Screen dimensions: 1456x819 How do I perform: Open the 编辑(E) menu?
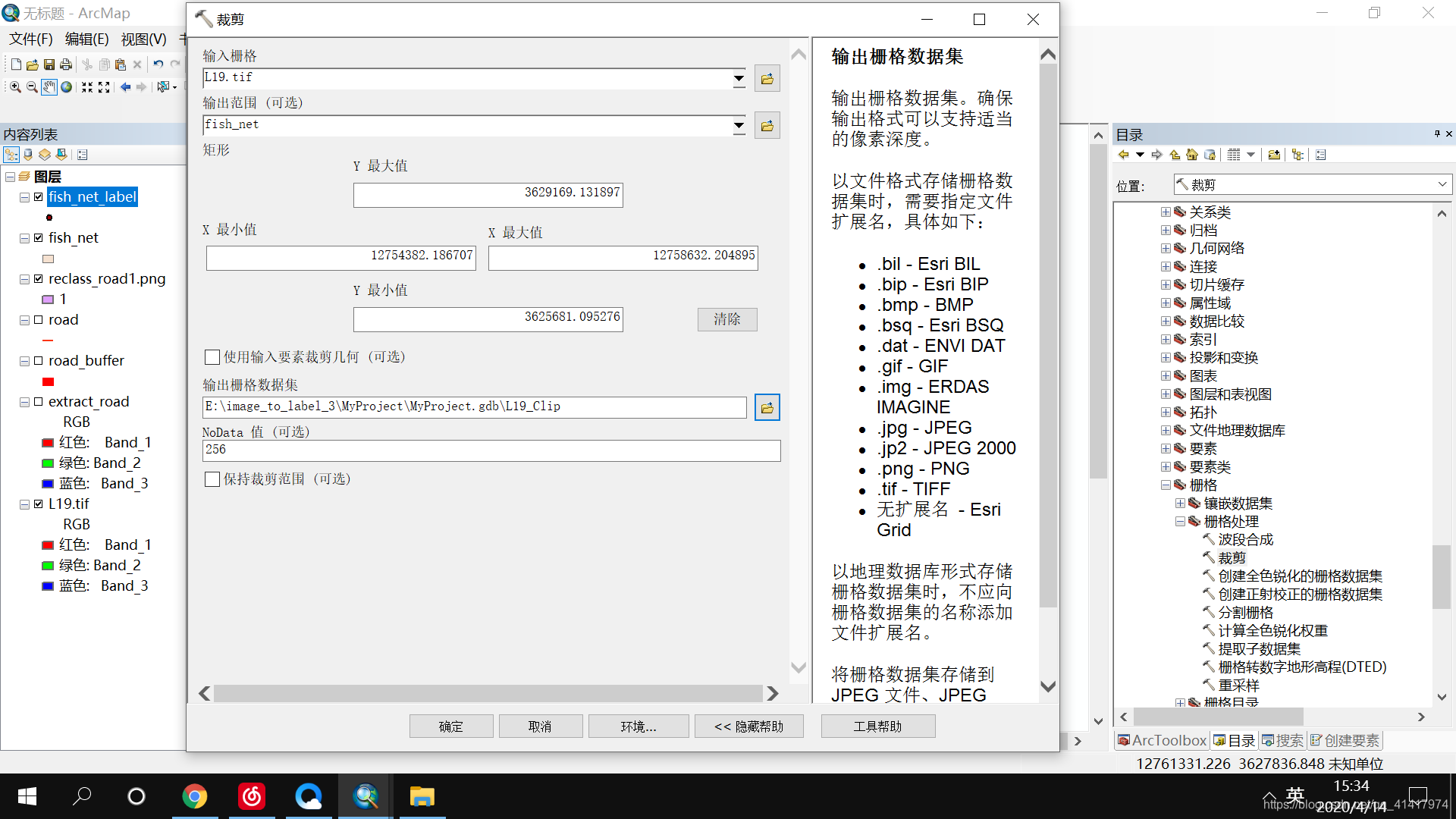[86, 39]
